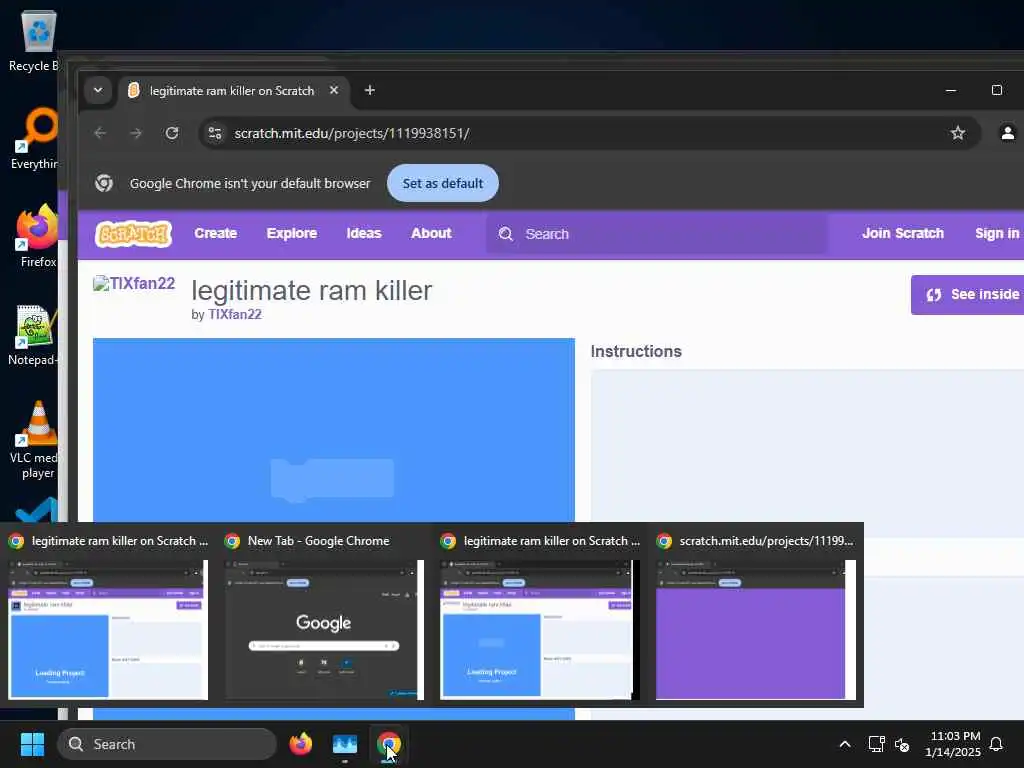
Task: Focus the address bar showing scratch.mit.edu URL
Action: coord(588,133)
